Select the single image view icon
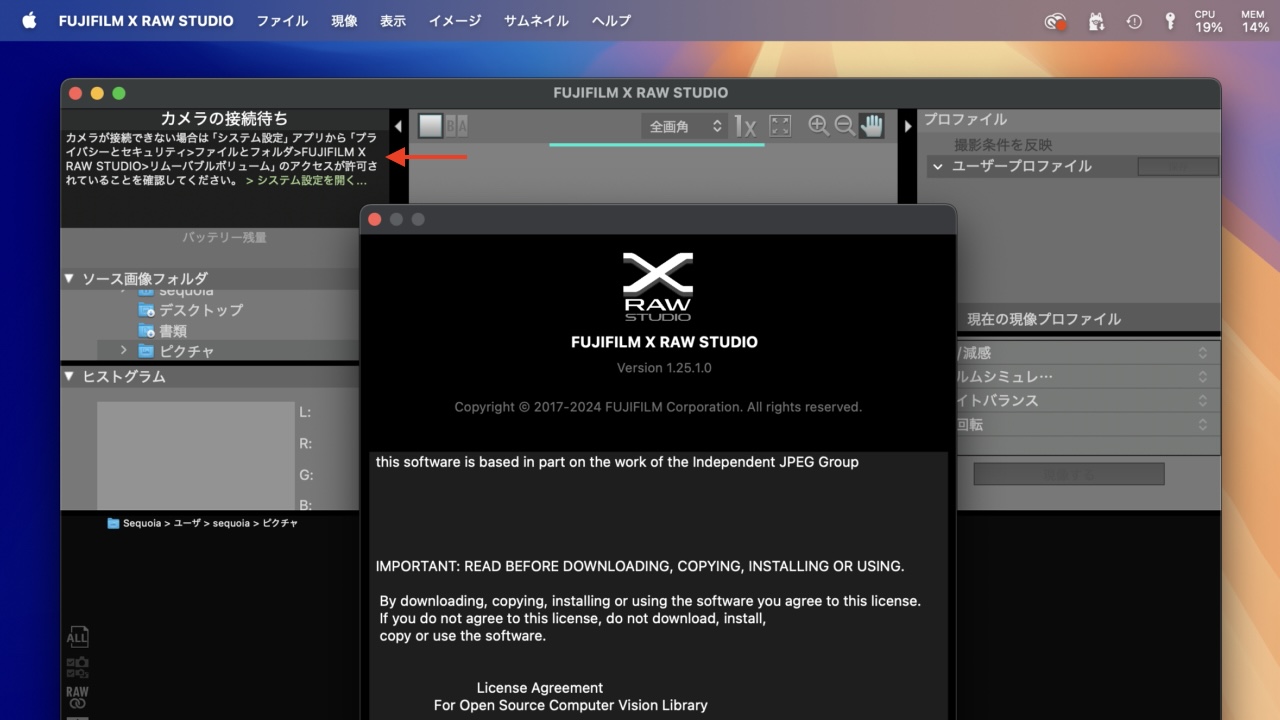The width and height of the screenshot is (1280, 720). click(x=430, y=125)
